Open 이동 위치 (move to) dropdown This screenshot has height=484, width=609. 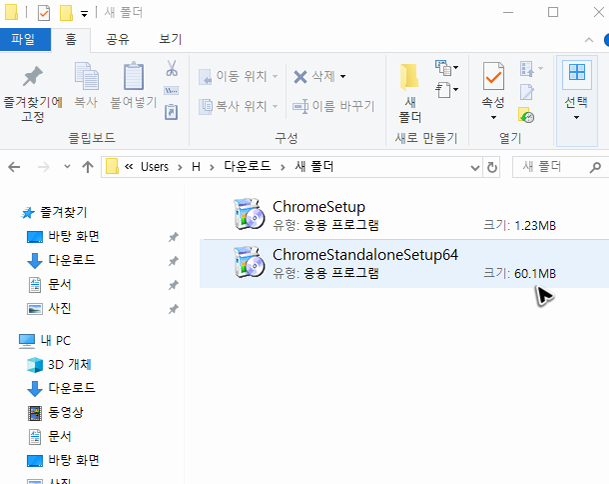238,76
